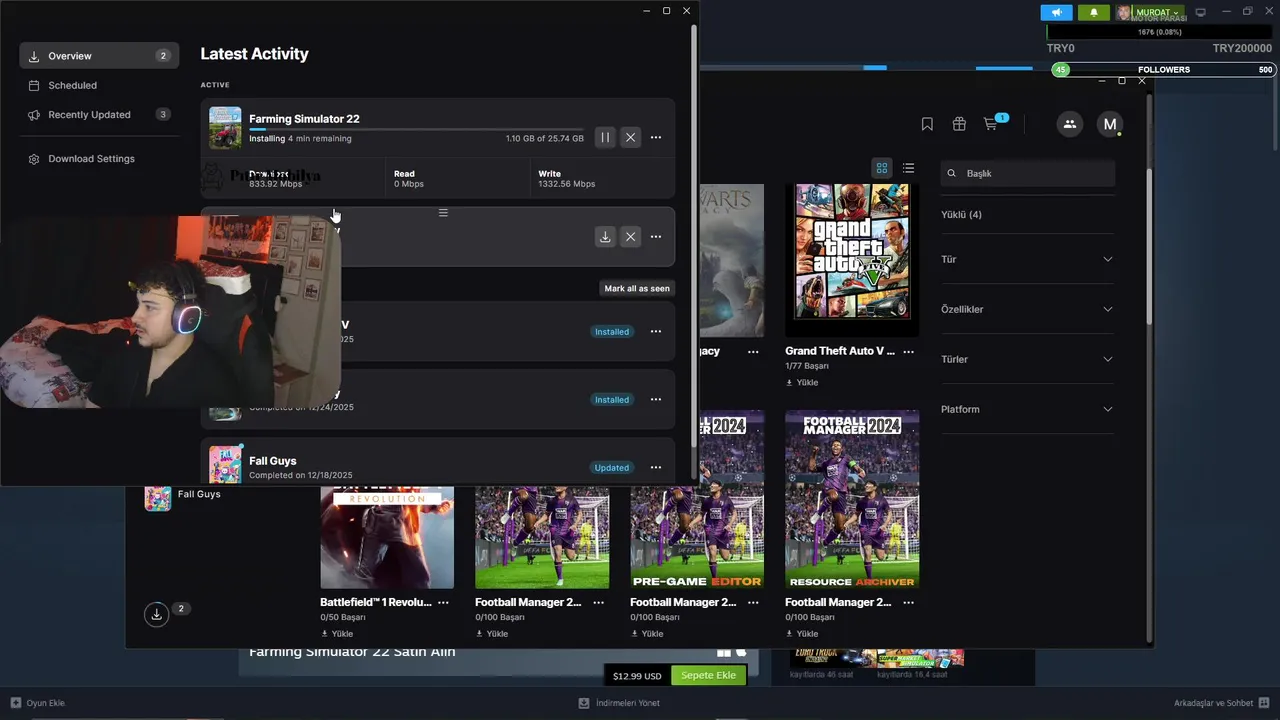Start download of the queued item
Screen dimensions: 1280x720
605,237
